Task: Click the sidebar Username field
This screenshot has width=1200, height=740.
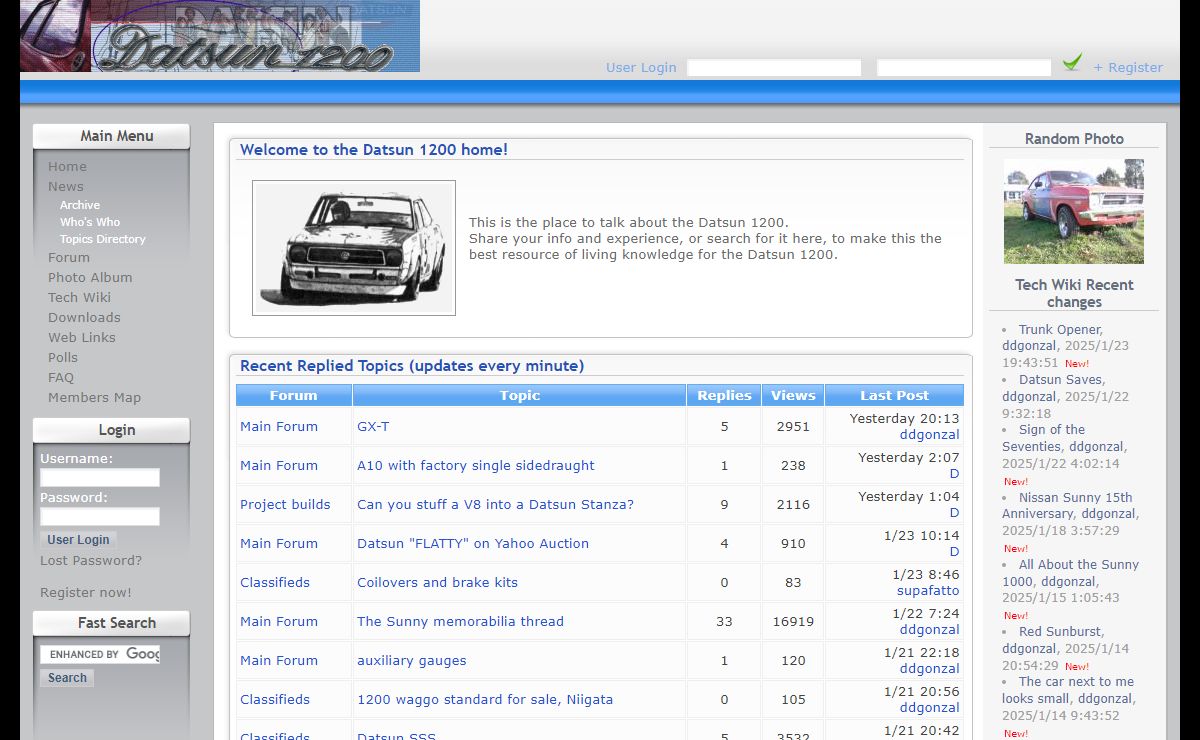Action: pyautogui.click(x=100, y=478)
